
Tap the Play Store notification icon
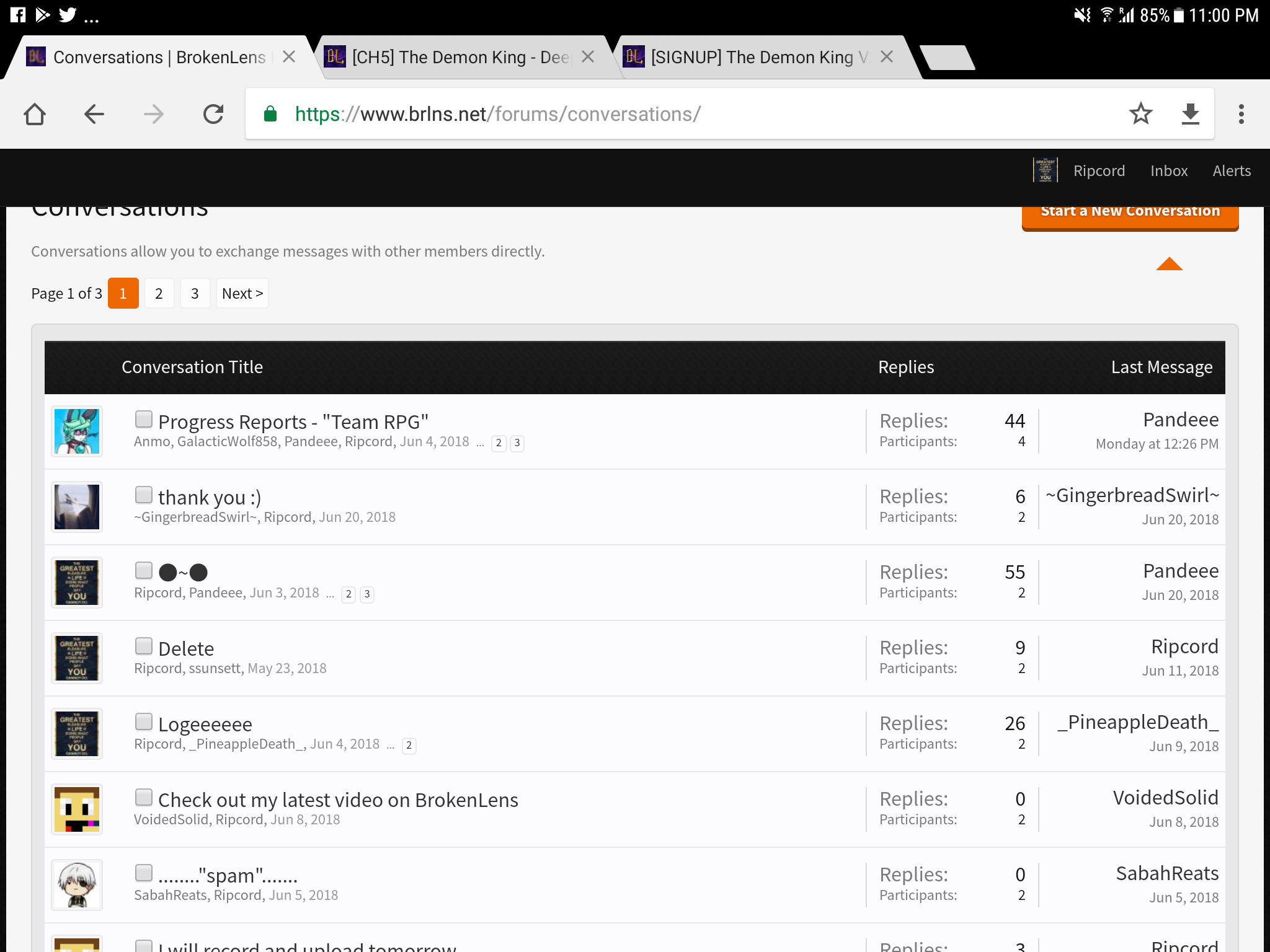point(42,15)
